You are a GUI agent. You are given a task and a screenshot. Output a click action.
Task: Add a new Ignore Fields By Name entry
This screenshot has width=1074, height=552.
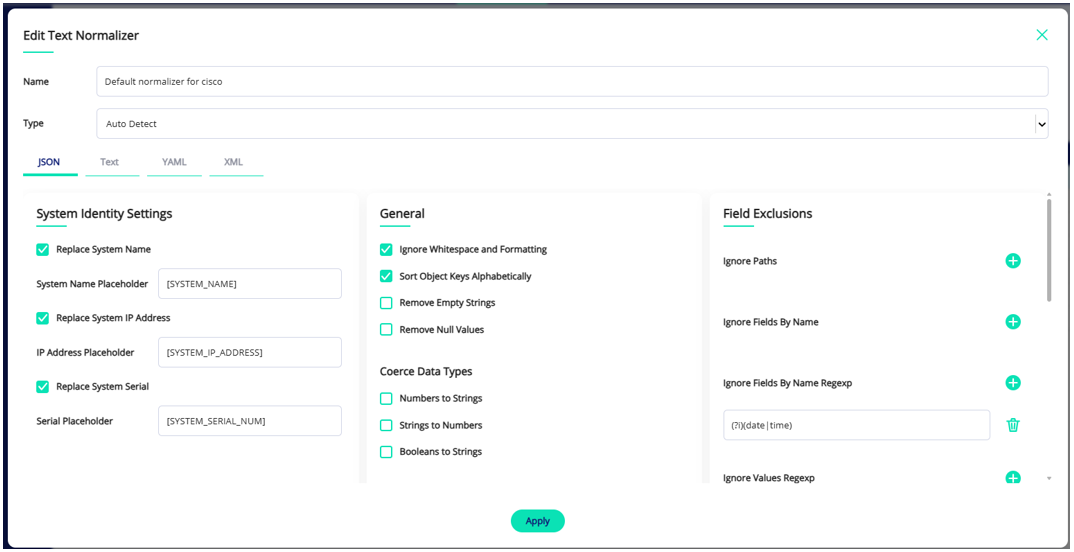[x=1013, y=322]
